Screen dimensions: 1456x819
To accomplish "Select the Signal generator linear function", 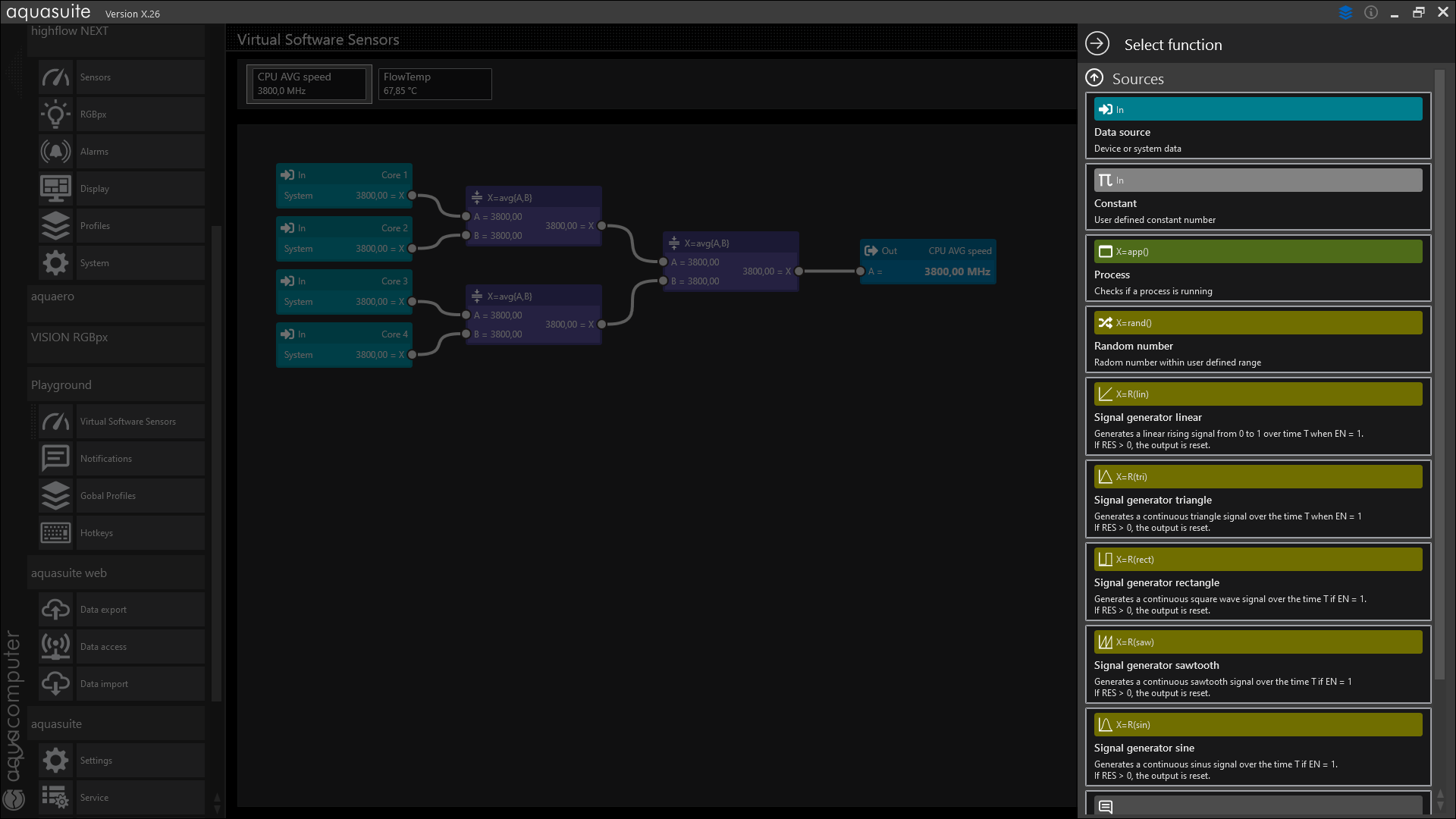I will coord(1258,416).
